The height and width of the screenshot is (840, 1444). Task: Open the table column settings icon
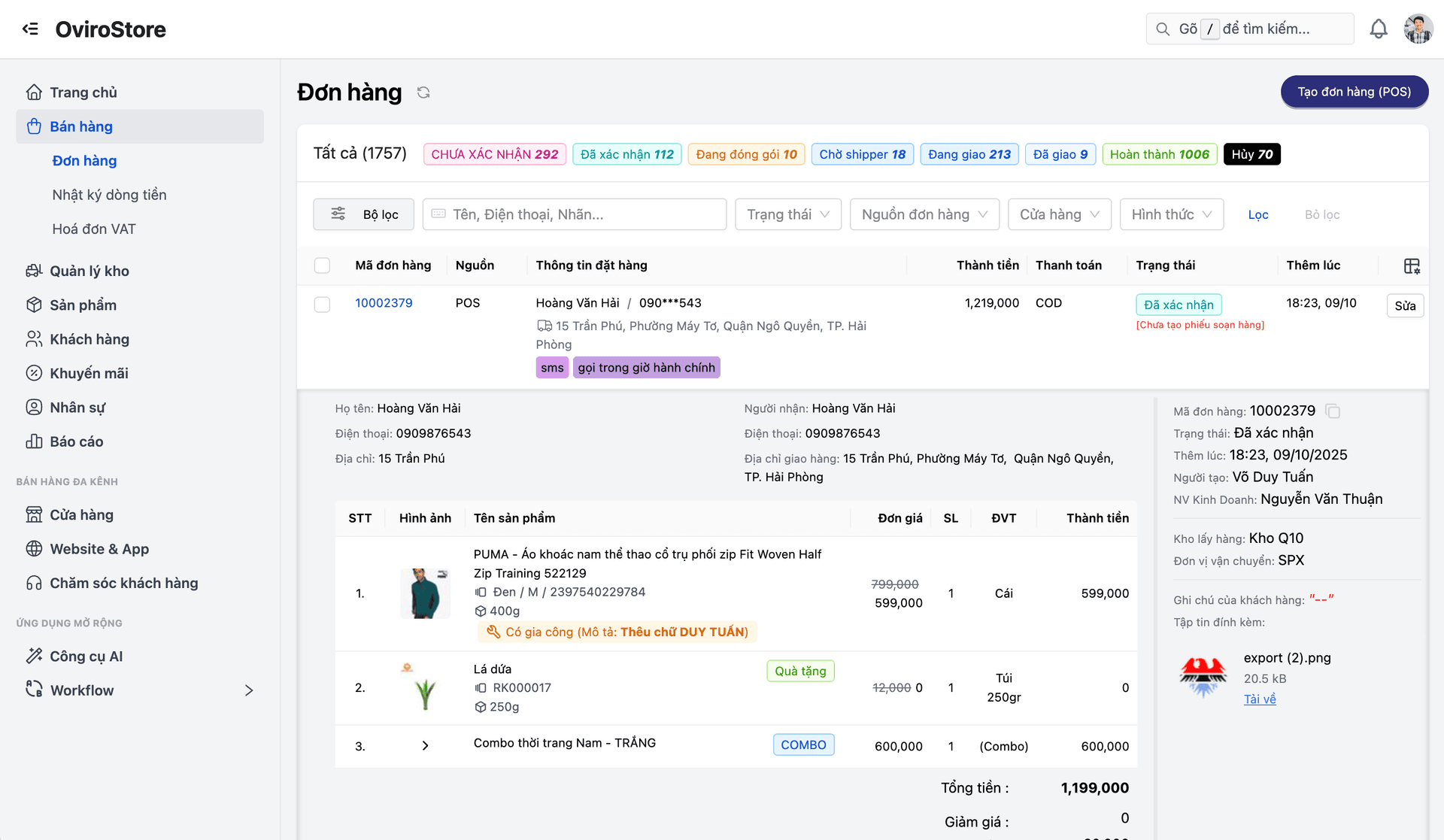1411,265
